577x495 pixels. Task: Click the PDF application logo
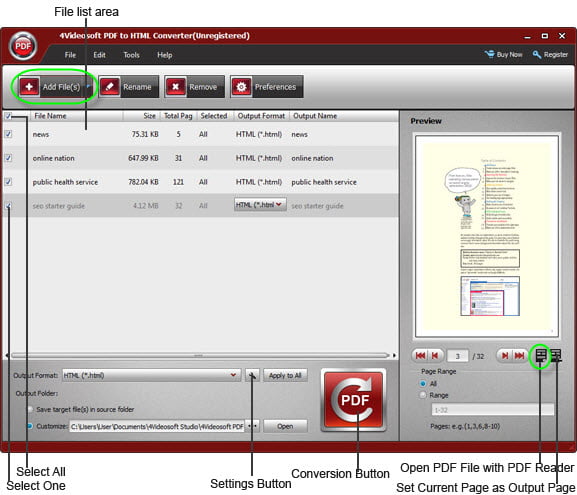point(23,46)
